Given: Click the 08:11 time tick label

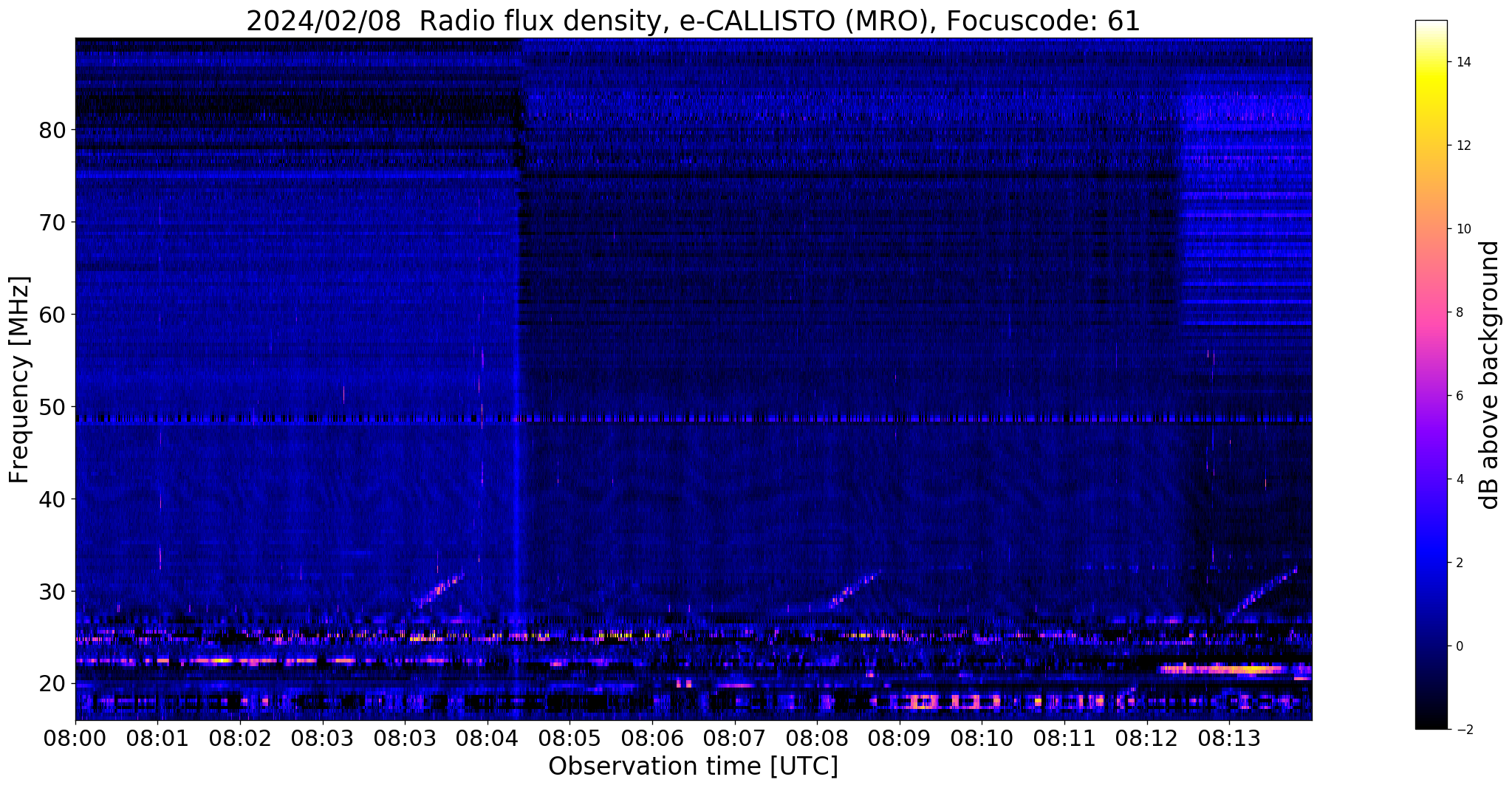Looking at the screenshot, I should [1064, 739].
